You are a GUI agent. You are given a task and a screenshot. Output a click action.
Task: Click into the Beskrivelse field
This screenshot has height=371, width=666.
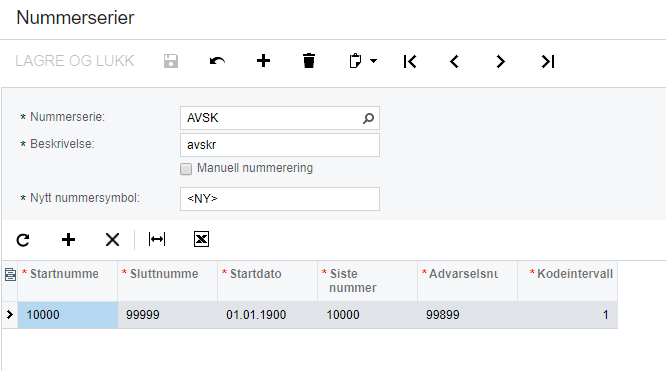point(280,145)
